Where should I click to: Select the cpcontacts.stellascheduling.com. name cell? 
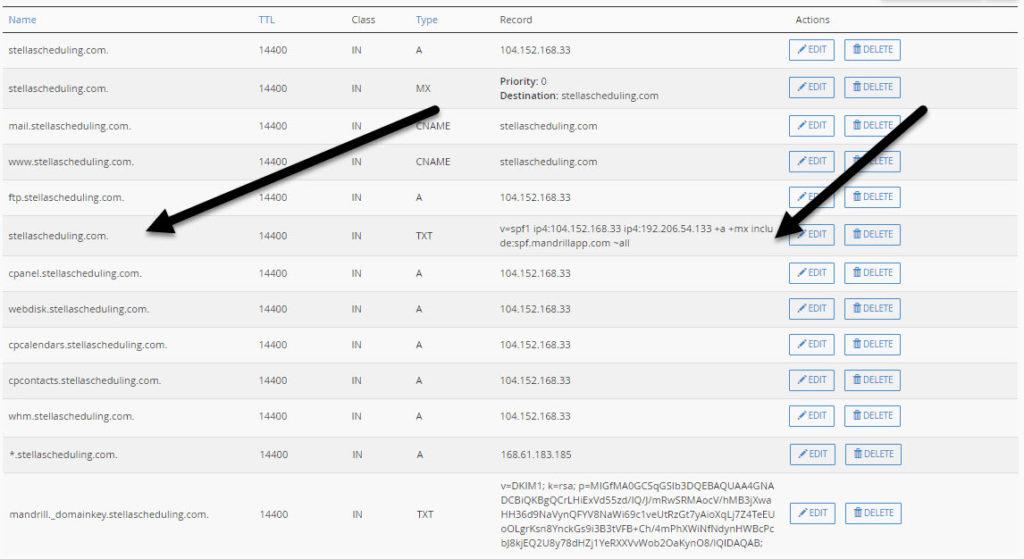(84, 381)
